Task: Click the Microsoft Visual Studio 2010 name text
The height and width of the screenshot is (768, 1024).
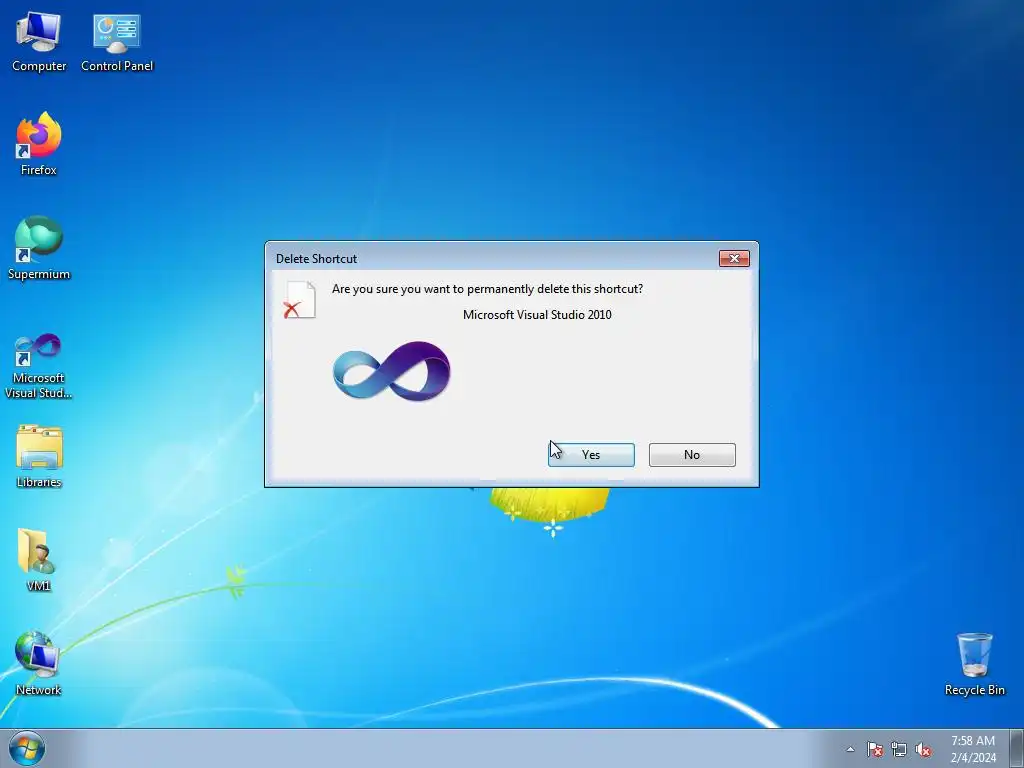Action: point(537,315)
